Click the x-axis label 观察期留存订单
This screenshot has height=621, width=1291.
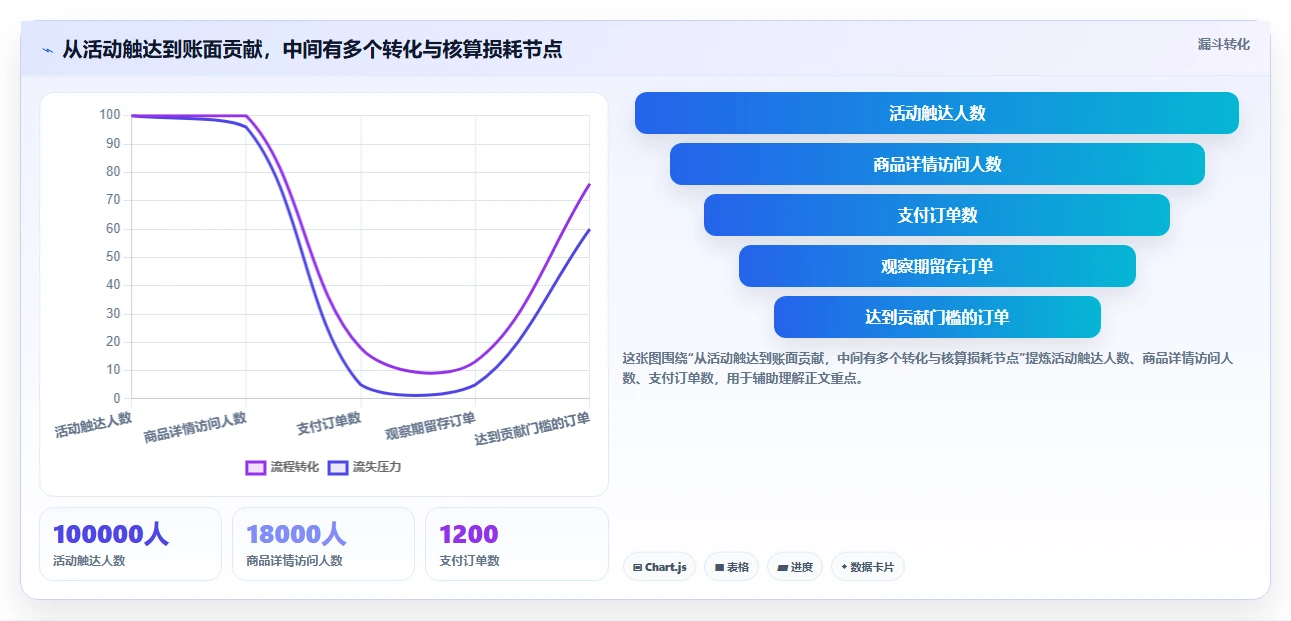431,426
